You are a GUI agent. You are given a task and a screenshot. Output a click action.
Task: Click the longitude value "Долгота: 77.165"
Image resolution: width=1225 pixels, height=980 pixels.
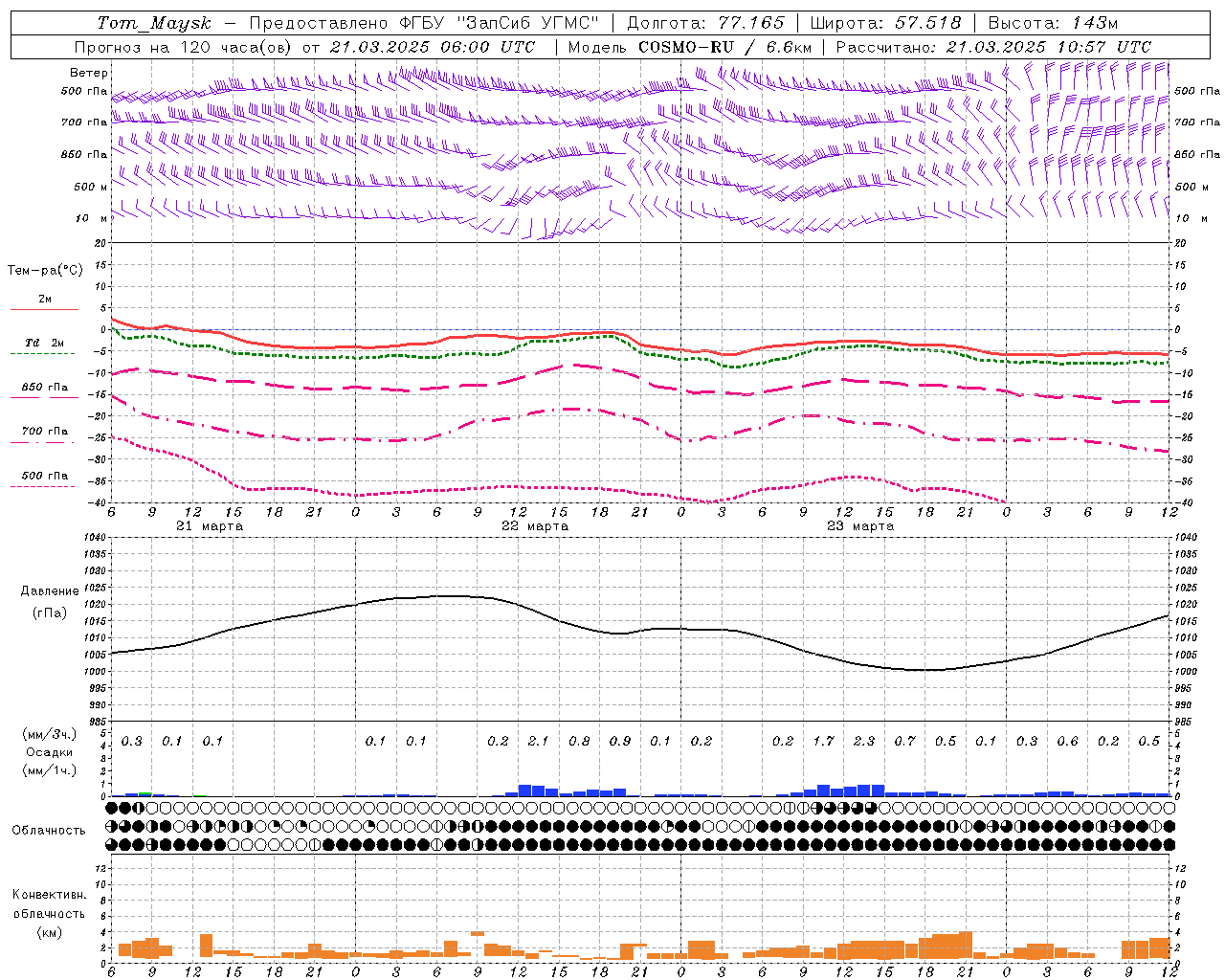pos(705,23)
